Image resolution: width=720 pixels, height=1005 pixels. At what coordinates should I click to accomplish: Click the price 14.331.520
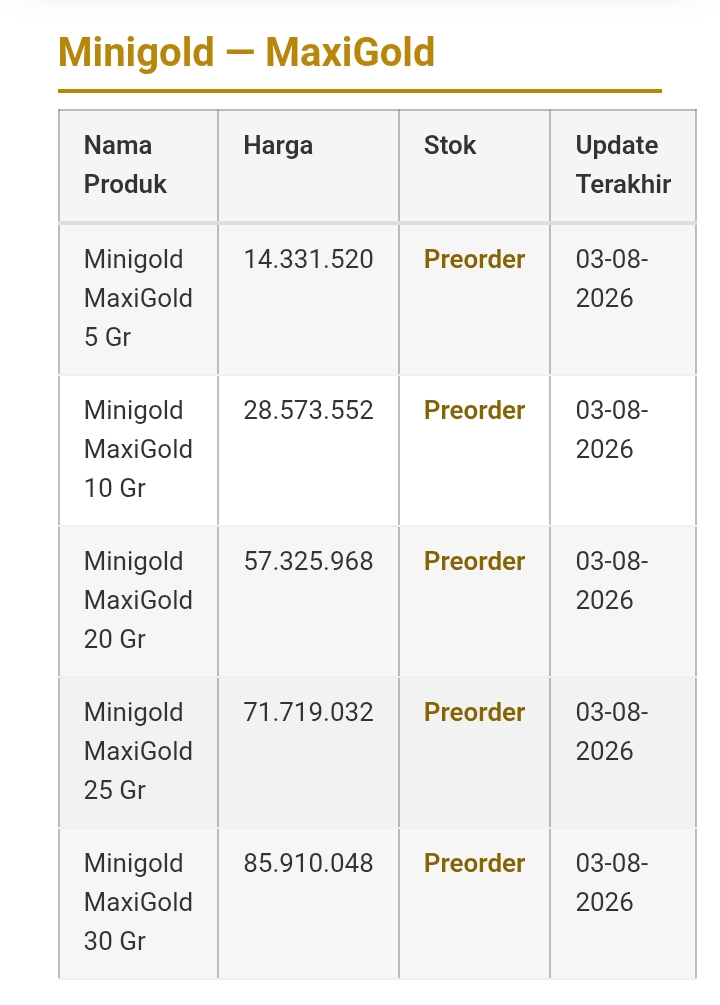[x=308, y=260]
